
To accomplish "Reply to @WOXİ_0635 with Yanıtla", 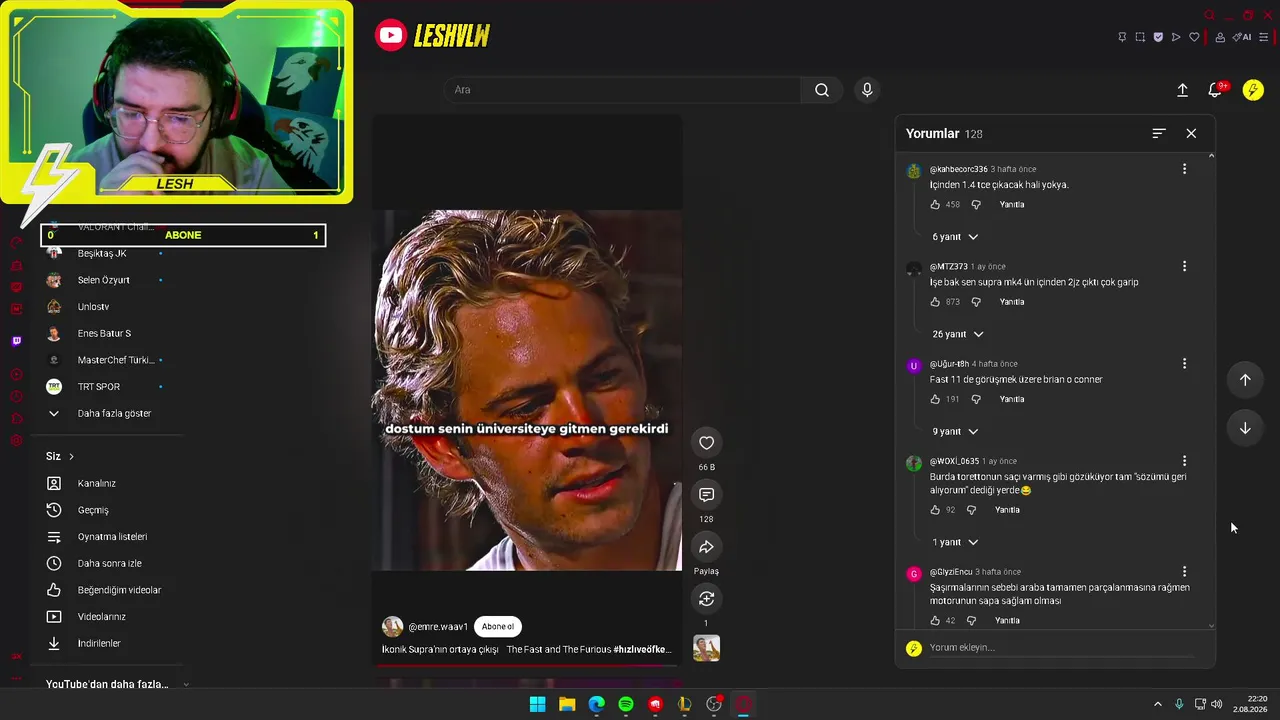I will click(x=1007, y=510).
